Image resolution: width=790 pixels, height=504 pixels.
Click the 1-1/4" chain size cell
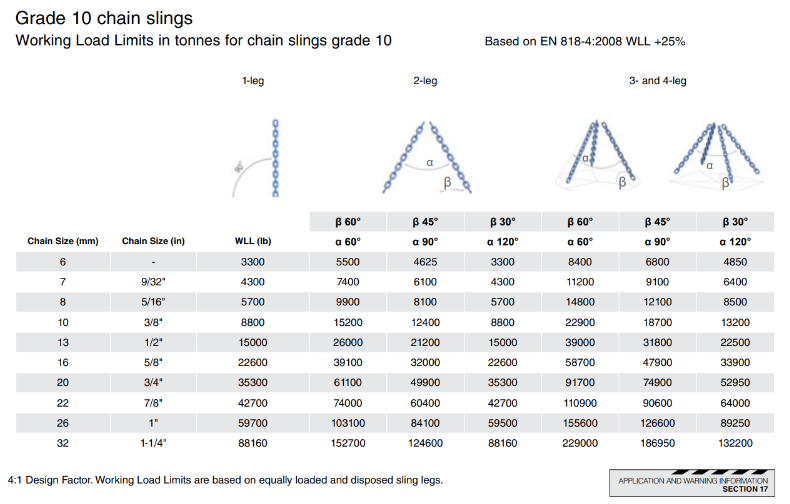point(153,441)
